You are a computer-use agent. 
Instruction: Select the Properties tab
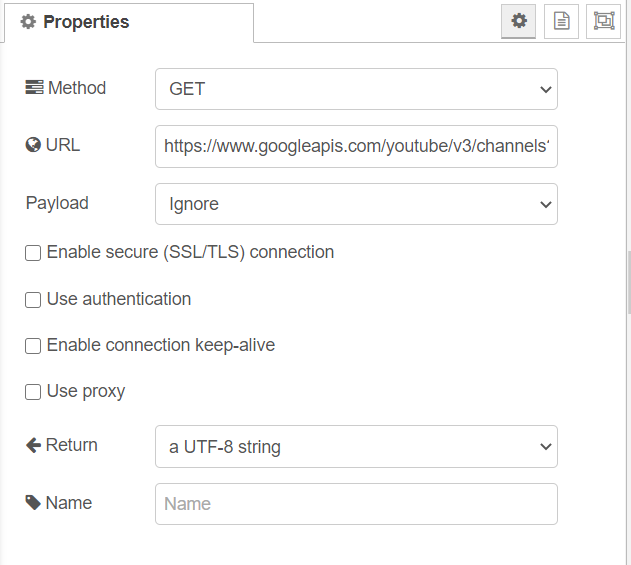(x=129, y=23)
